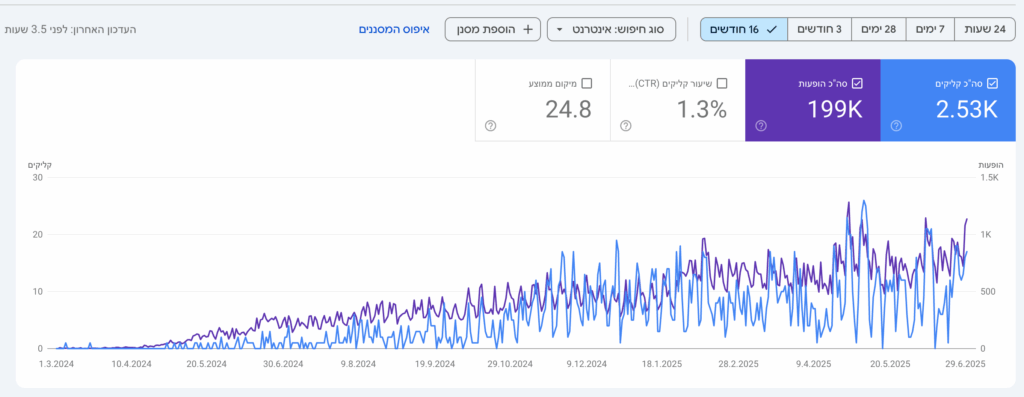Screen dimensions: 1024x397
Task: Click help icon on average position card
Action: (x=490, y=125)
